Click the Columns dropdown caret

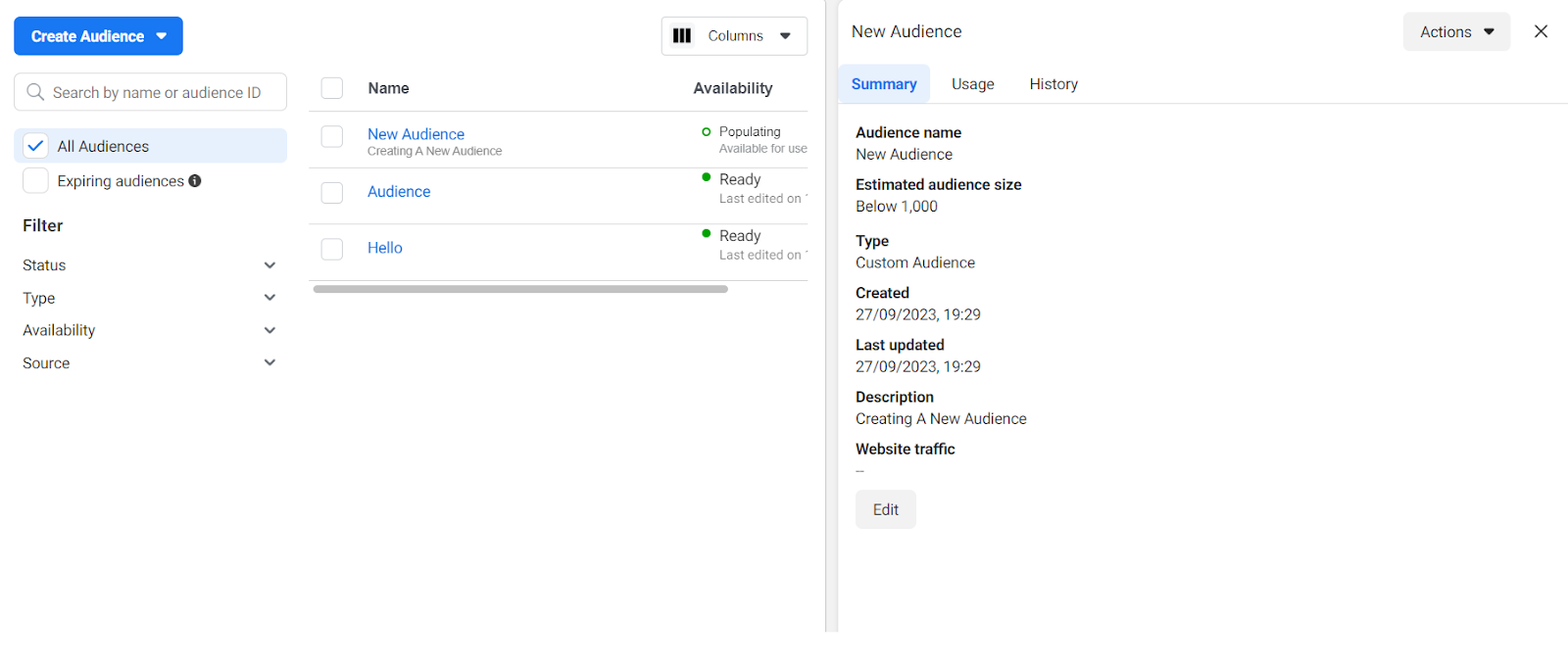[x=785, y=36]
